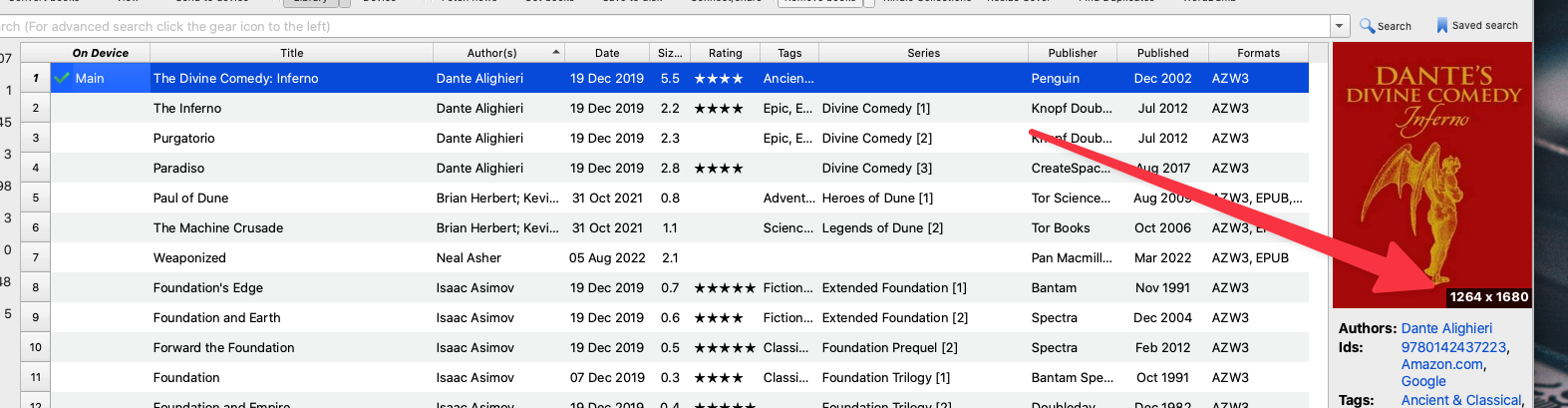Click the five-star rating of Forward the Foundation
The width and height of the screenshot is (1568, 408).
pyautogui.click(x=724, y=347)
